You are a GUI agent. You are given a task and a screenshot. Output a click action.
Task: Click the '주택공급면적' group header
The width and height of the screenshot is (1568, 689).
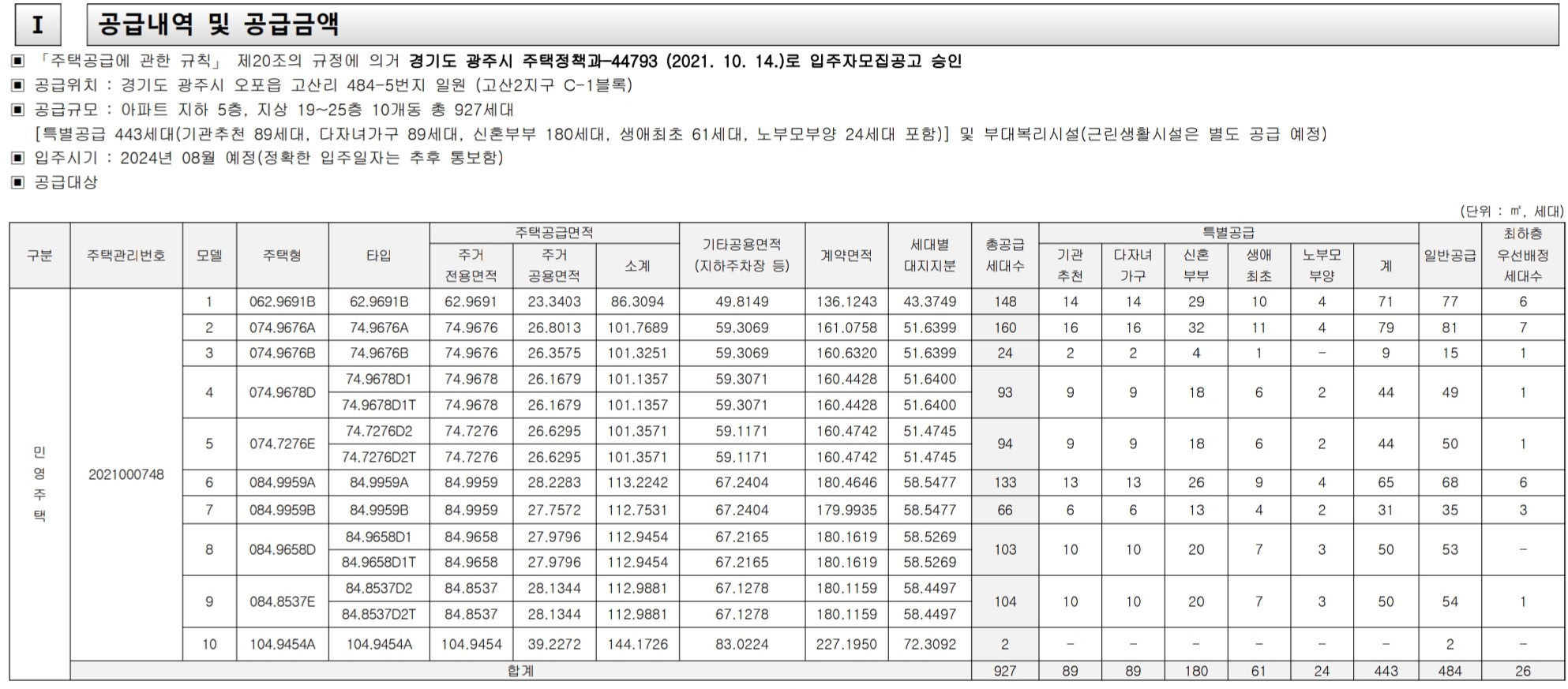click(x=554, y=233)
